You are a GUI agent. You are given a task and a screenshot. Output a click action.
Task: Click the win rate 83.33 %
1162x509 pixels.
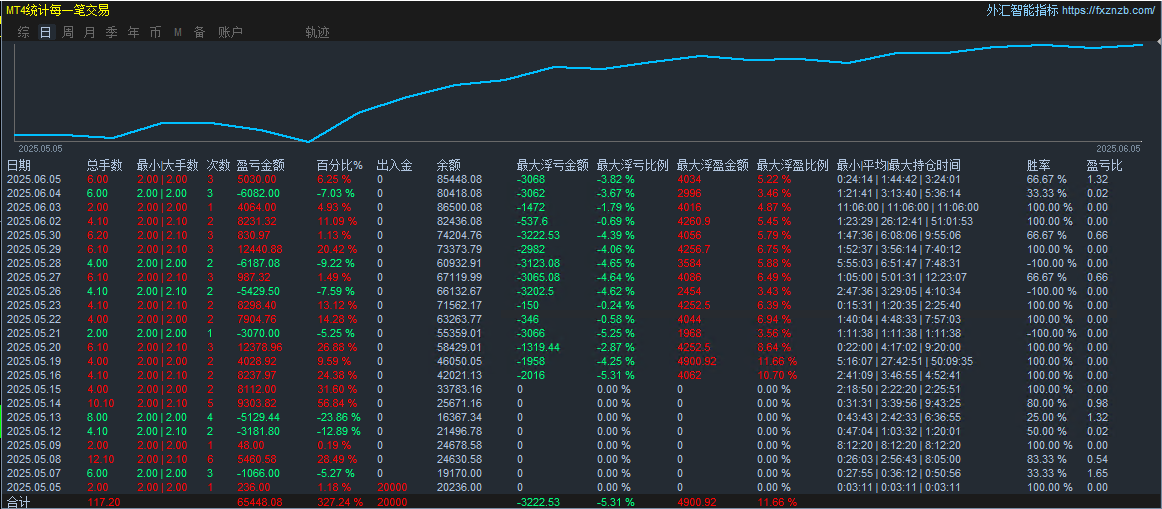coord(1046,459)
